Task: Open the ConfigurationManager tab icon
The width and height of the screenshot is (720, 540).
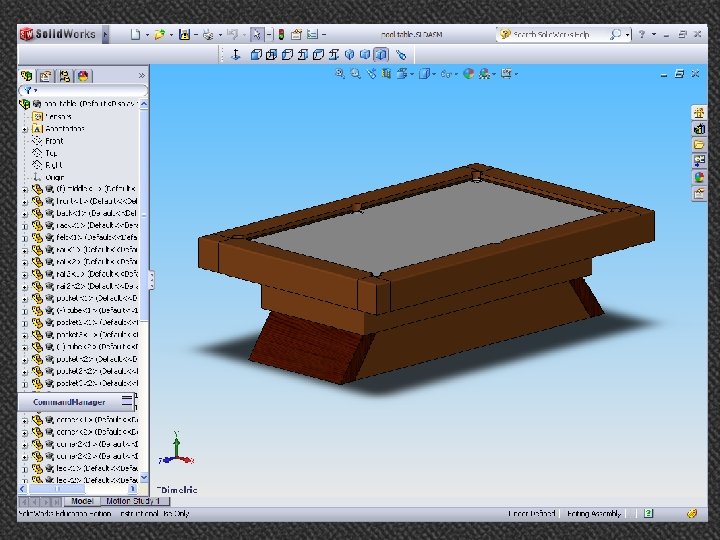Action: coord(64,75)
